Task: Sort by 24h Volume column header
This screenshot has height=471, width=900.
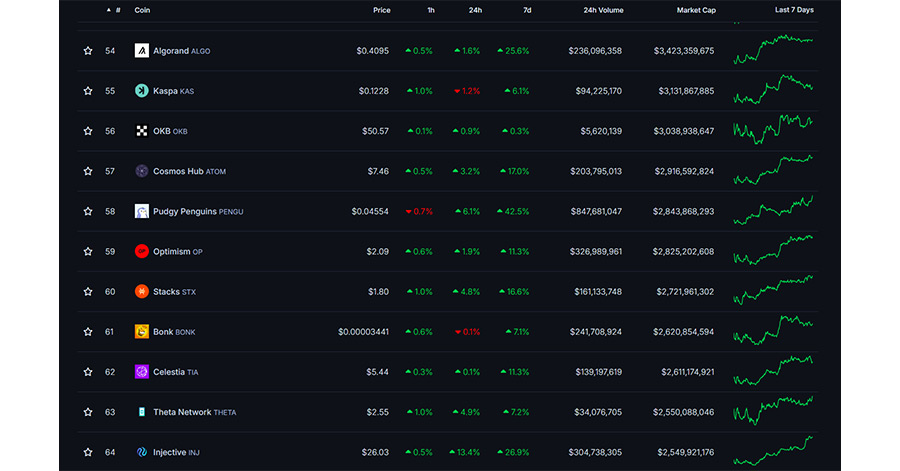Action: tap(603, 10)
